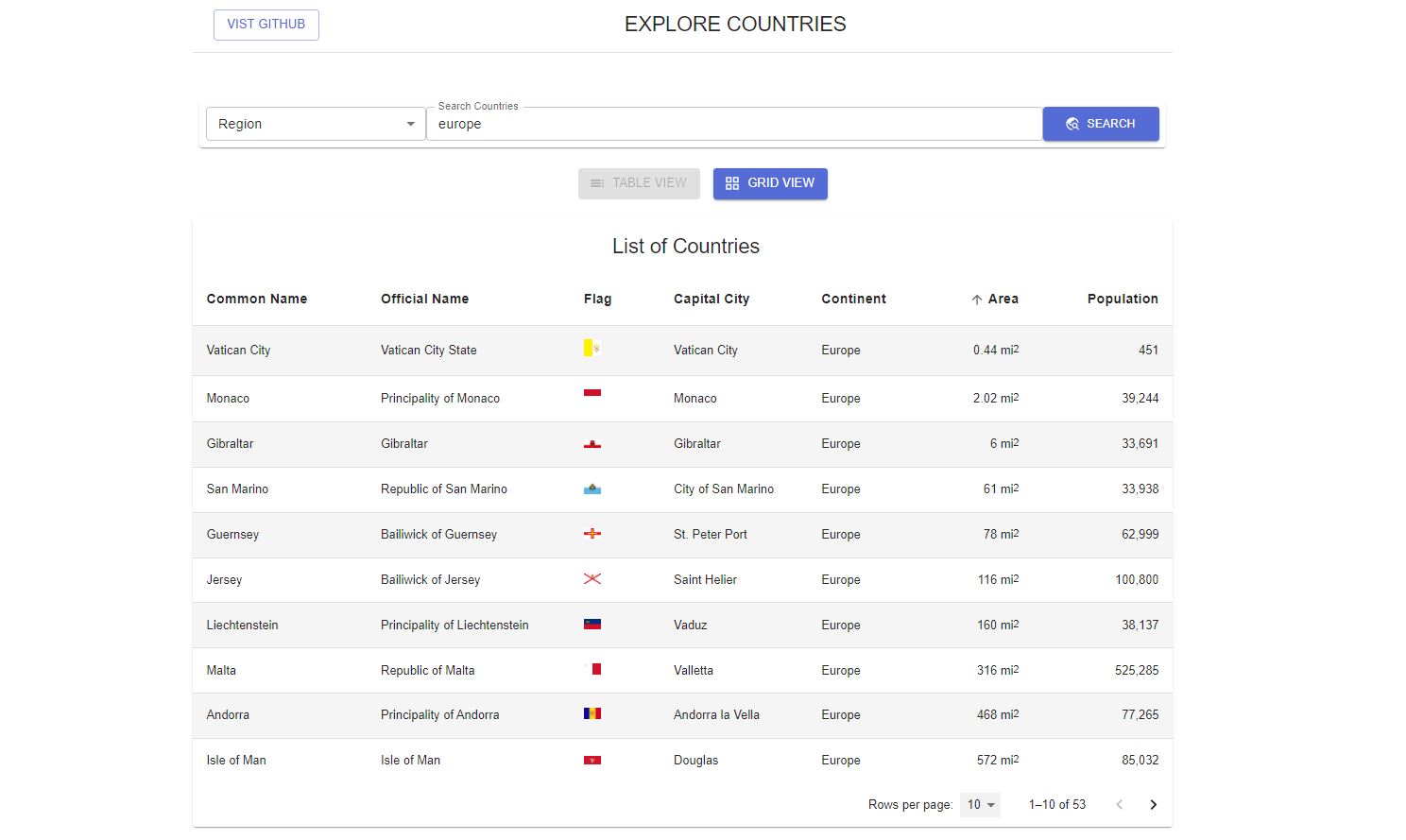
Task: Click the Table View button
Action: [x=639, y=183]
